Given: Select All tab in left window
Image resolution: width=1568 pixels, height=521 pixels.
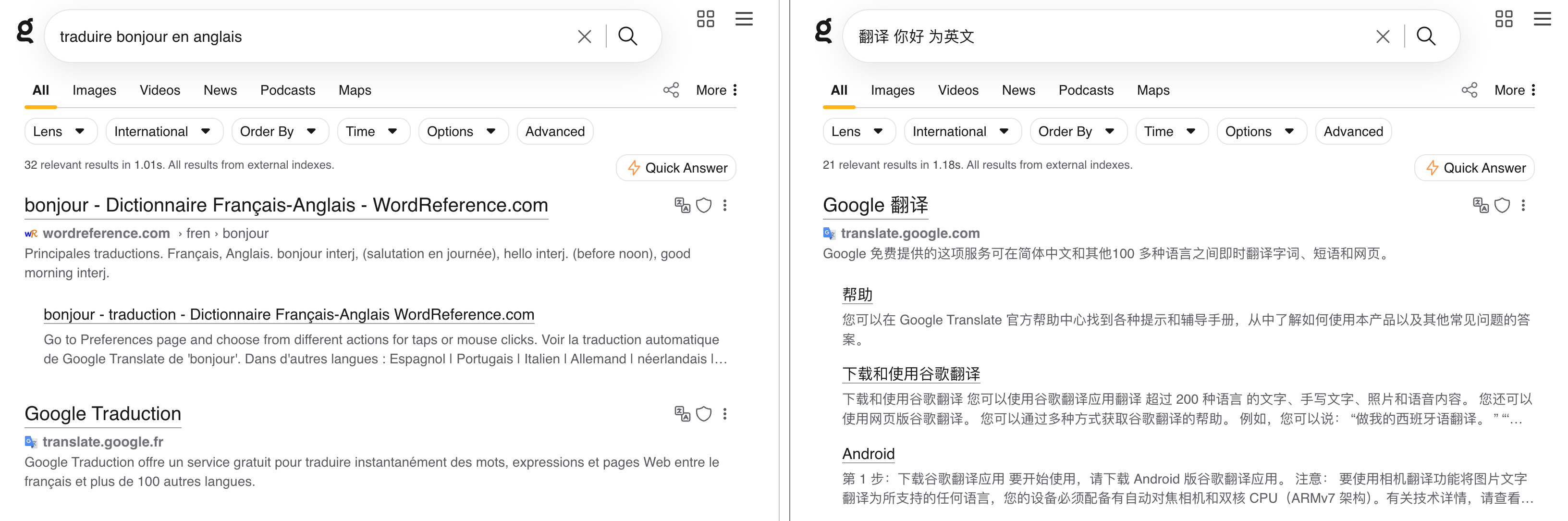Looking at the screenshot, I should 41,90.
